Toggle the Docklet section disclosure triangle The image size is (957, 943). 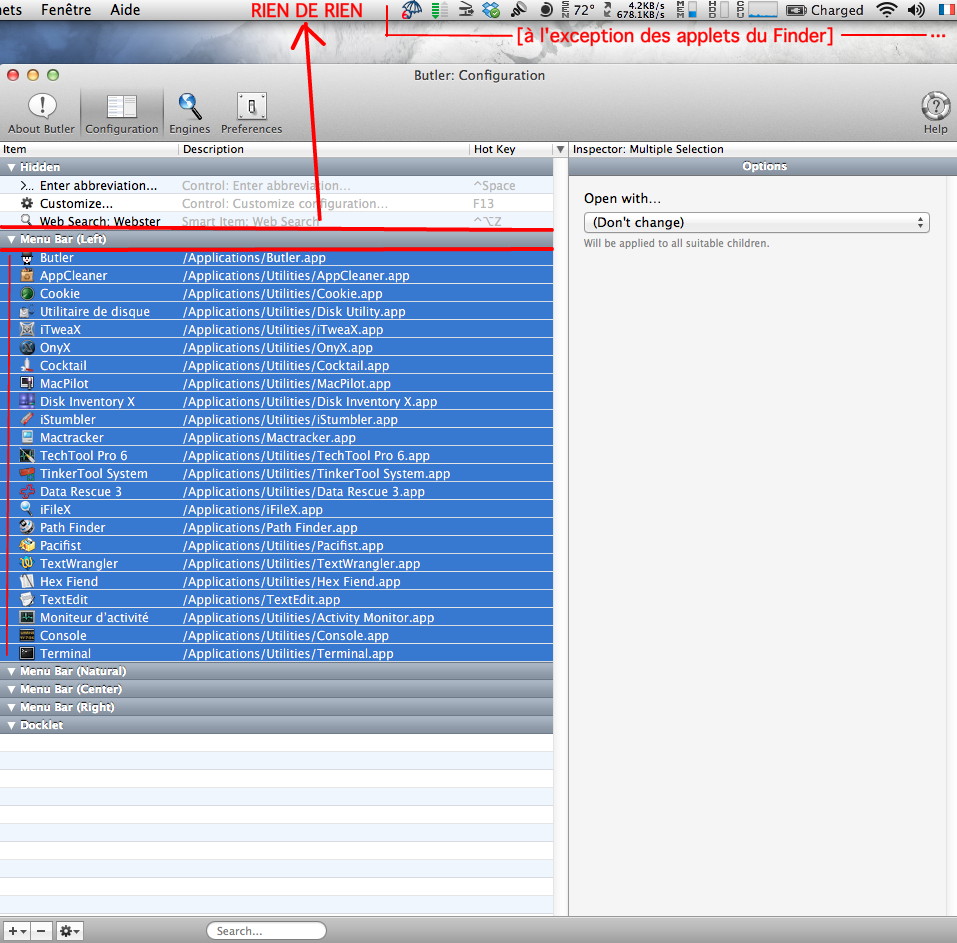pyautogui.click(x=11, y=726)
